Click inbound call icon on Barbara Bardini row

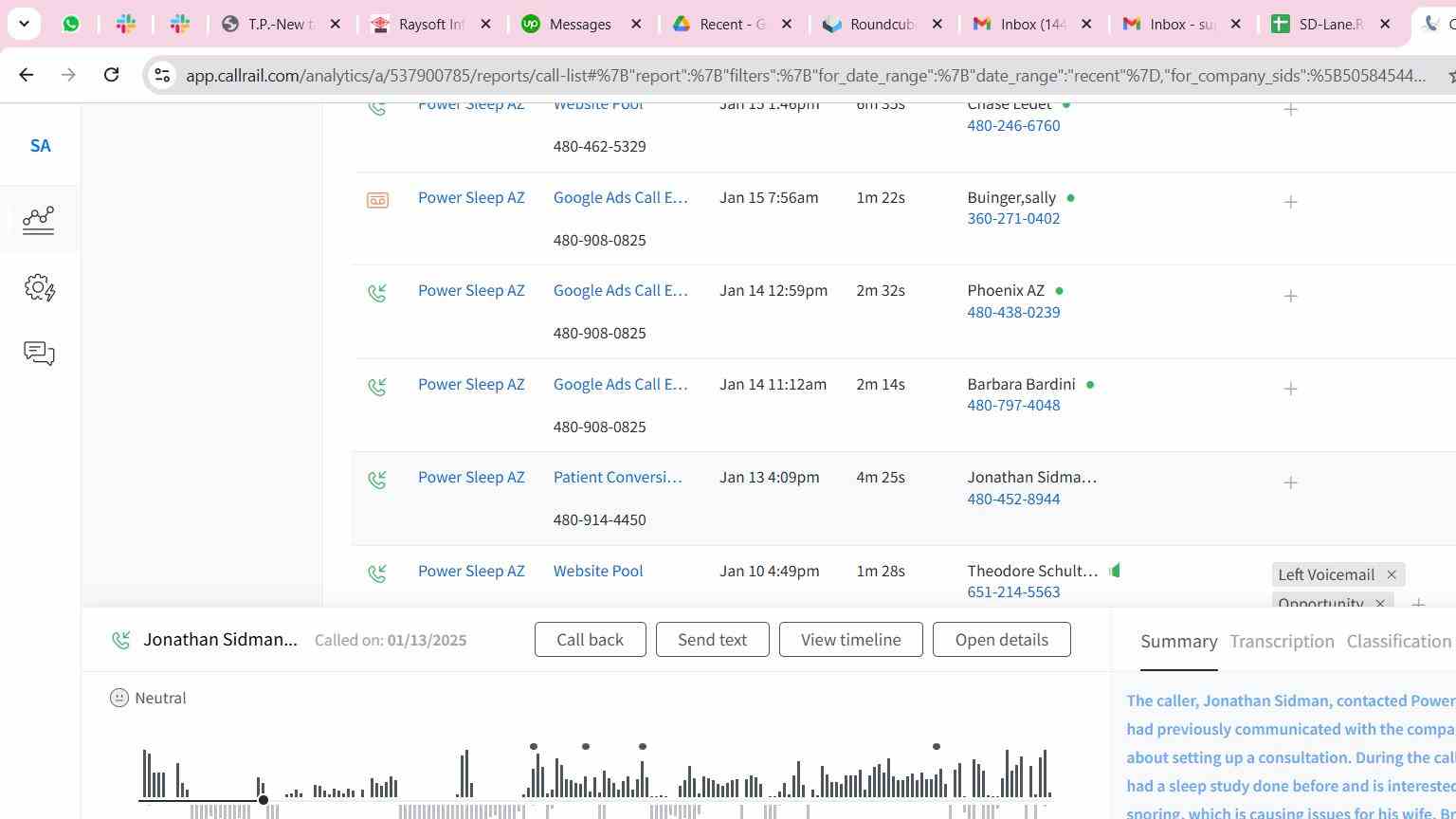(377, 386)
